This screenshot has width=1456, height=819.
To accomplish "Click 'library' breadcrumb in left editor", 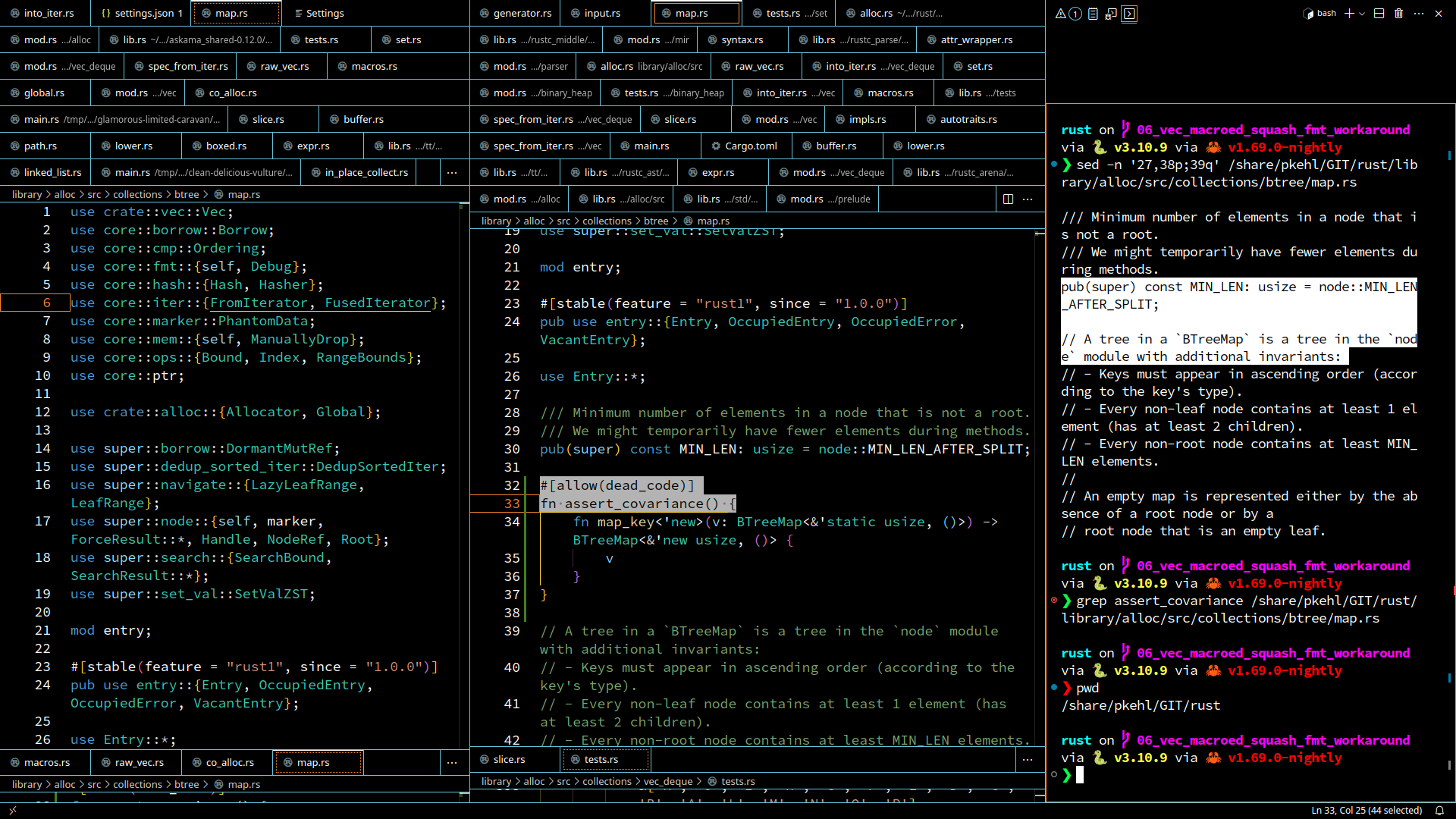I will (27, 195).
